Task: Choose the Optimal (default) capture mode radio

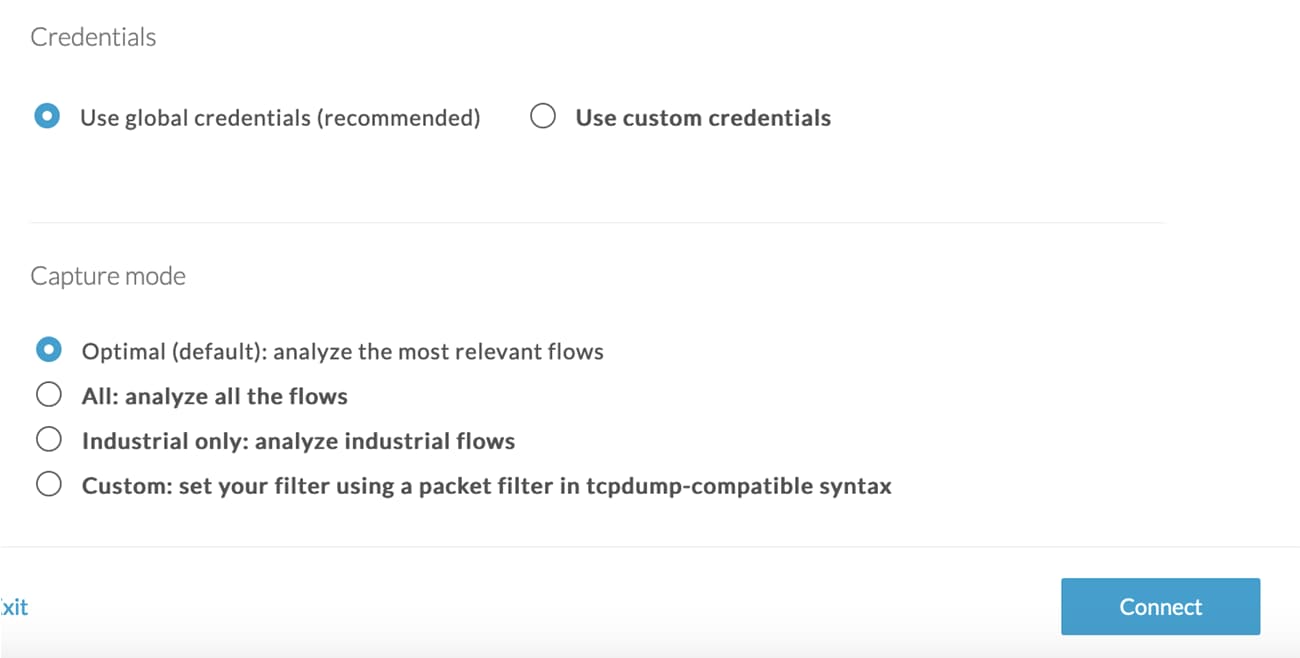Action: point(48,351)
